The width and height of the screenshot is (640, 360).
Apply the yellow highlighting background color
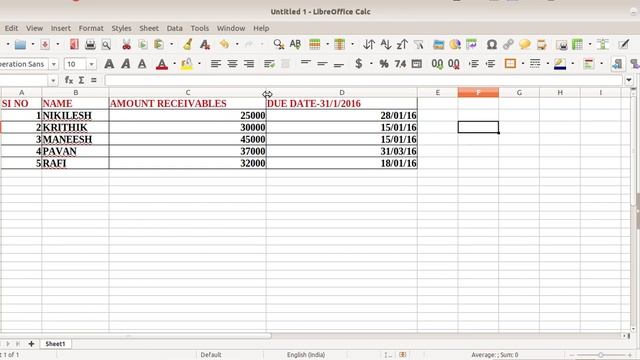point(187,64)
